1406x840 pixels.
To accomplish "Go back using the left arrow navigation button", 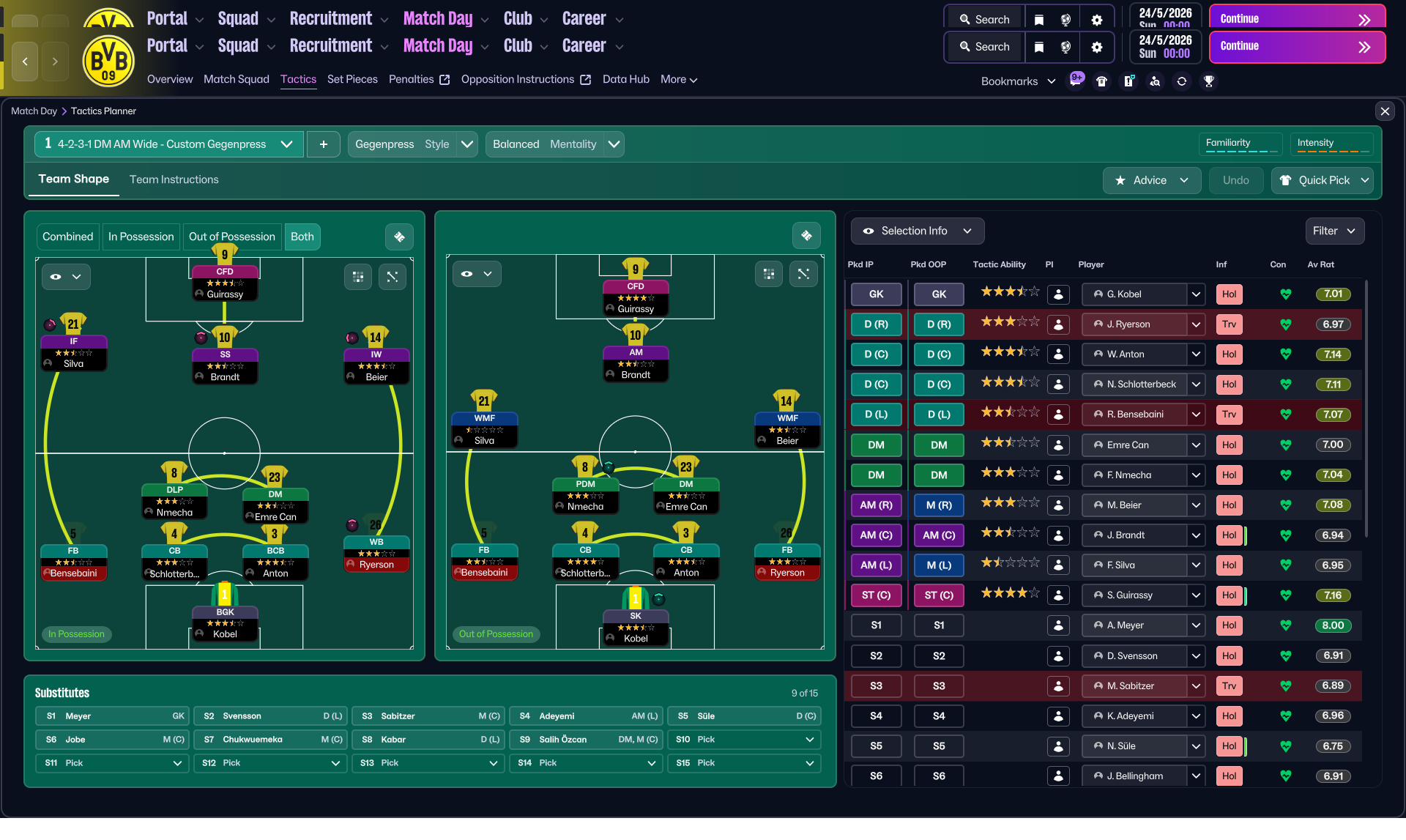I will (25, 62).
